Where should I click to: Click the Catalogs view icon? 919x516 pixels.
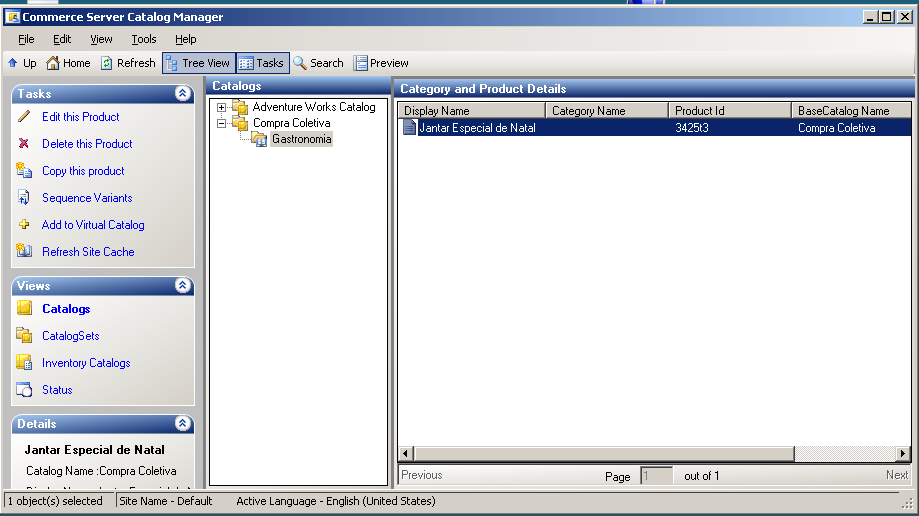(25, 308)
